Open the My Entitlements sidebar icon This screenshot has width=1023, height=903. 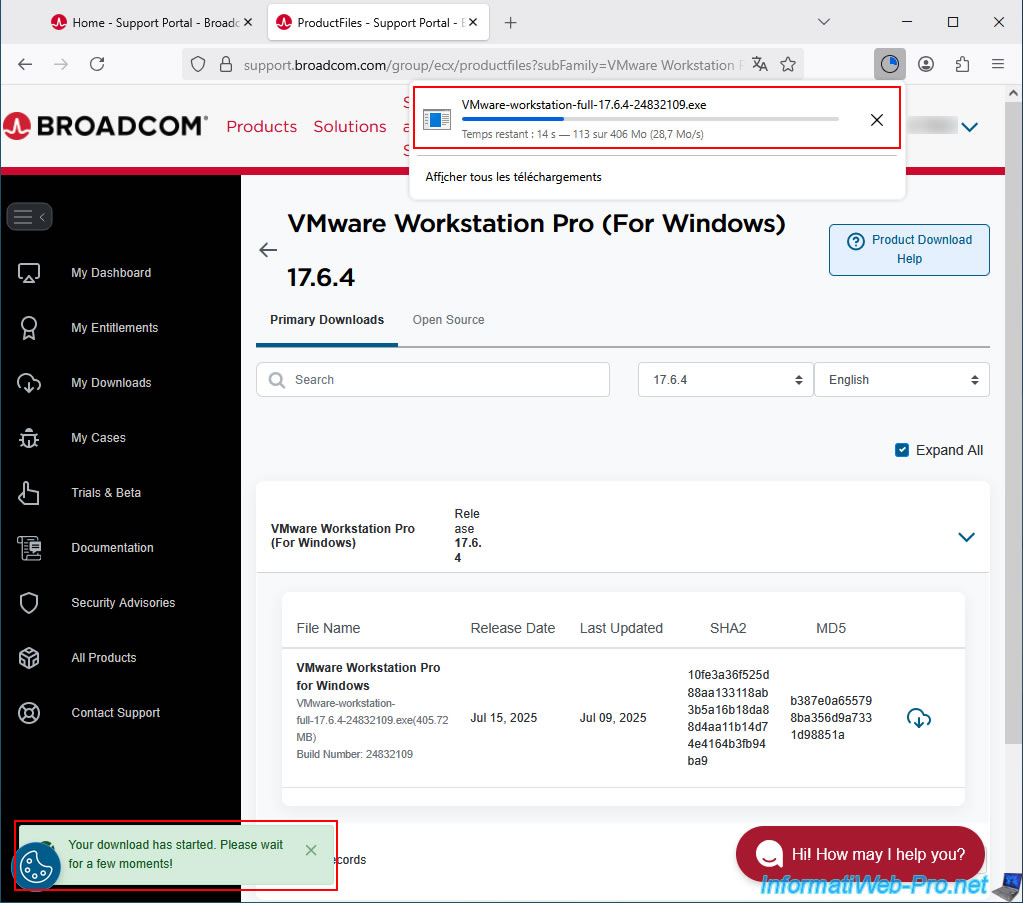(29, 328)
